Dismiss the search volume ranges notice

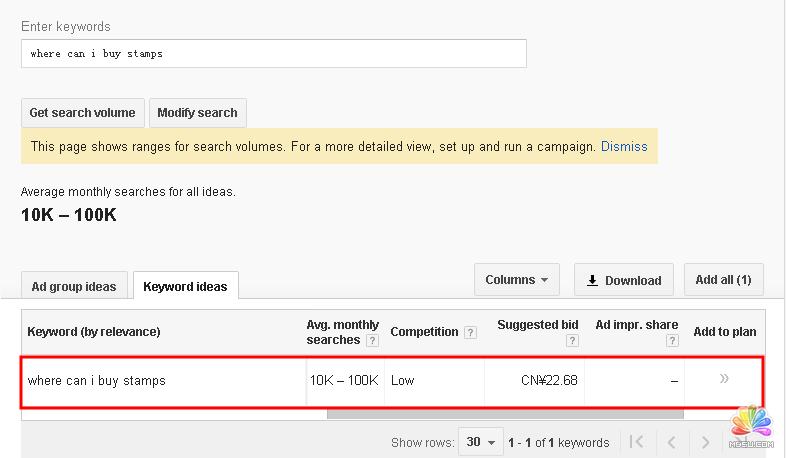(624, 146)
